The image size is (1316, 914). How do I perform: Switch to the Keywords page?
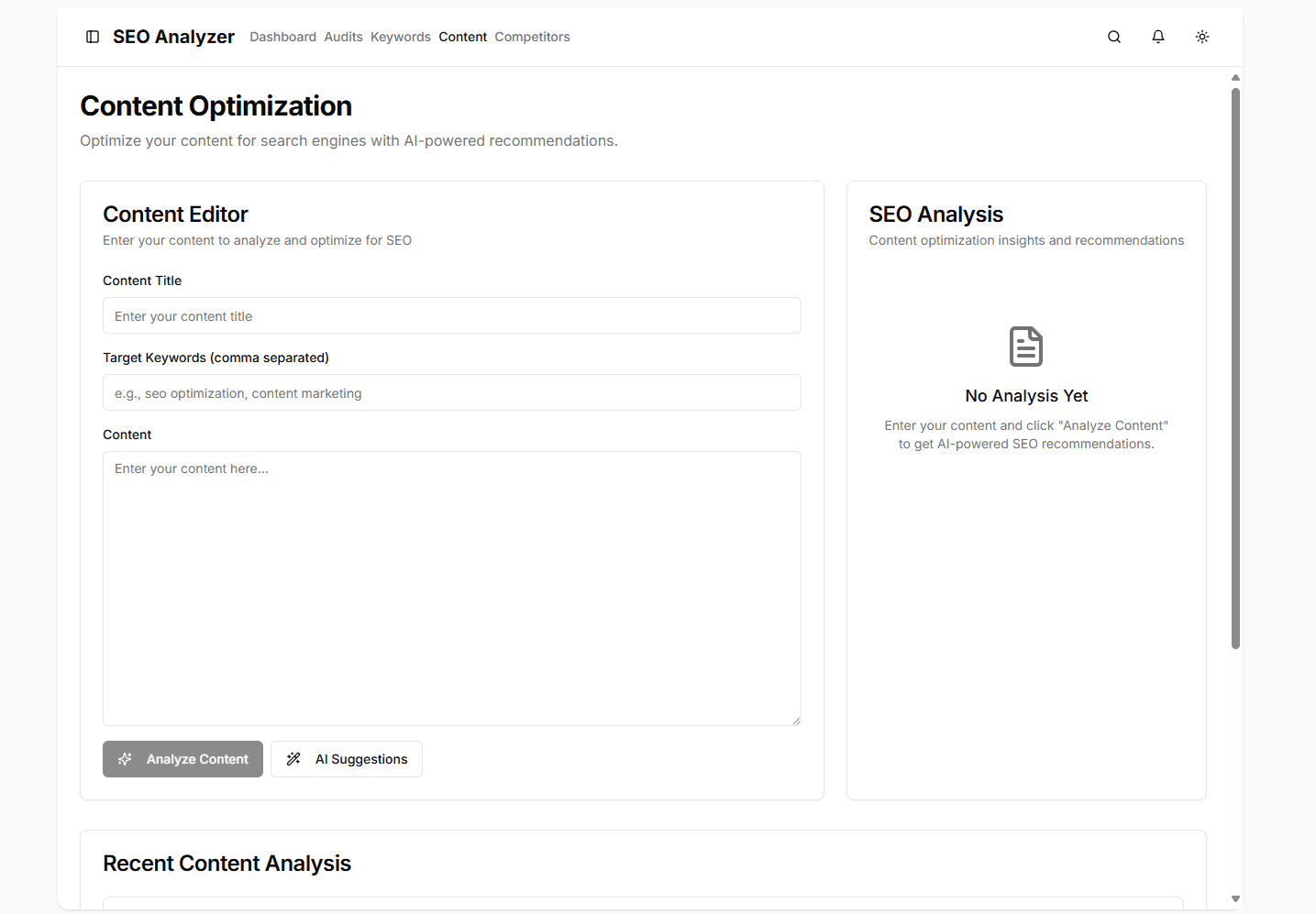[x=400, y=37]
